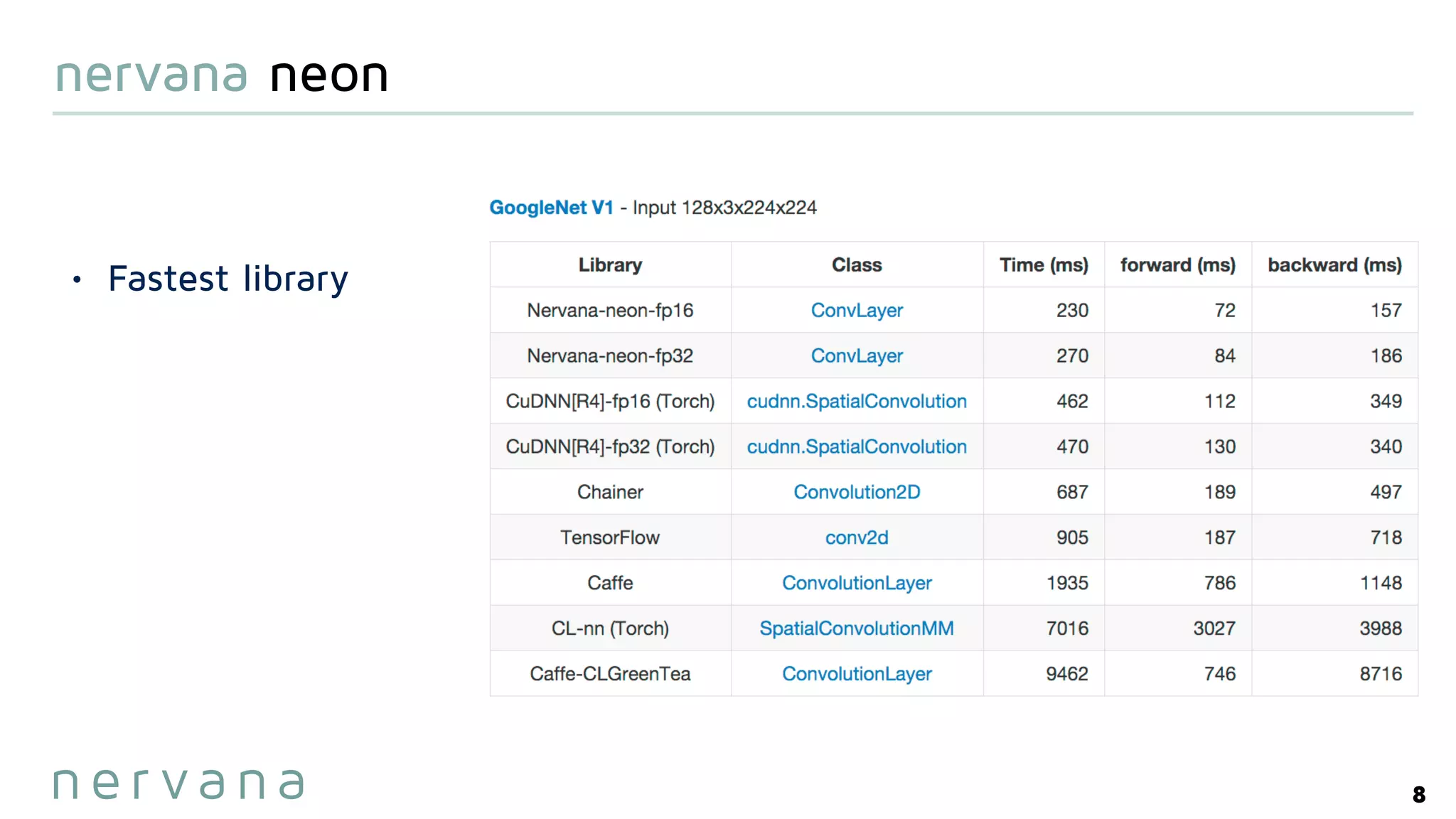Click the slide page number 8
This screenshot has width=1456, height=819.
(x=1418, y=795)
